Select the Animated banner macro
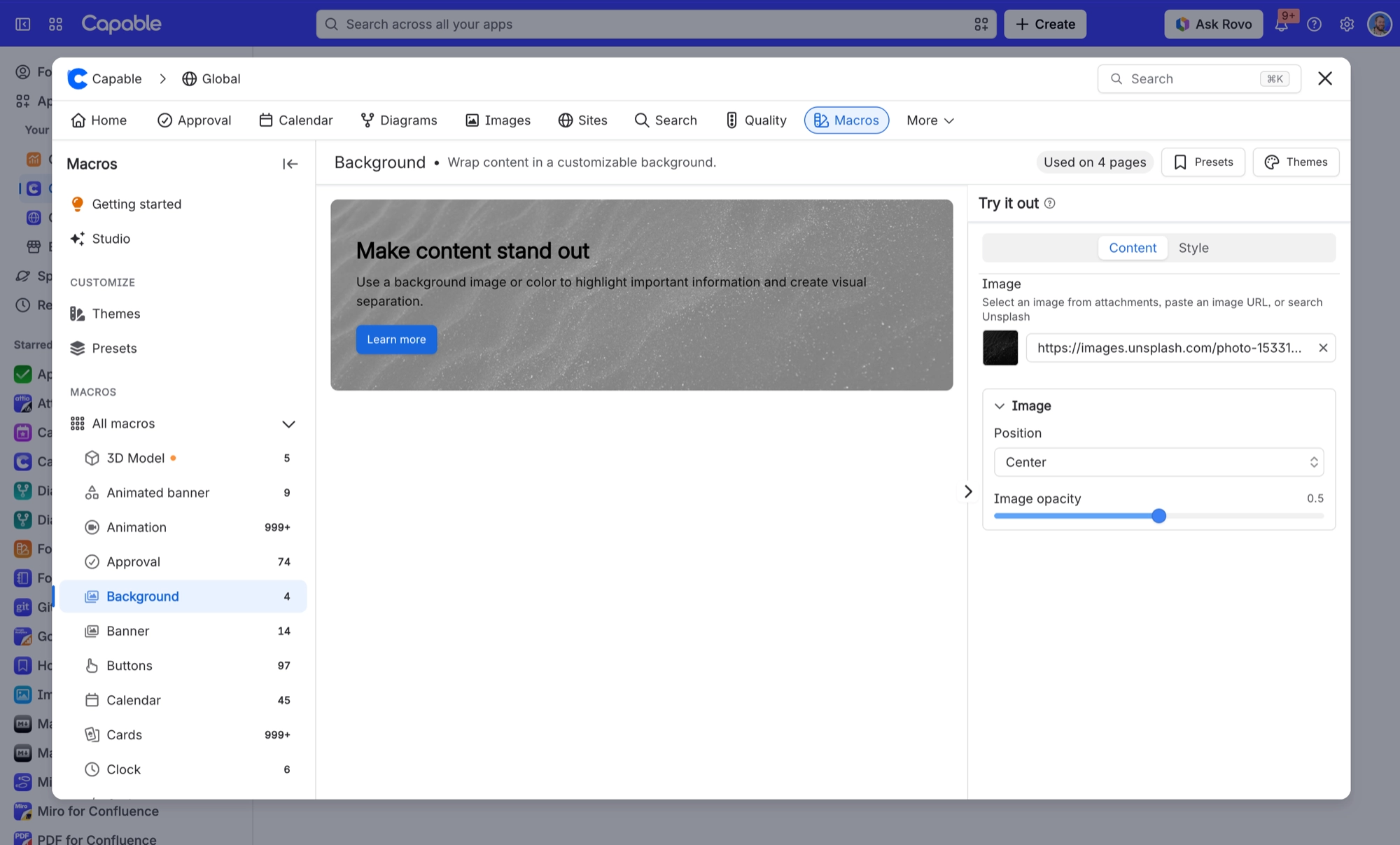The image size is (1400, 845). click(x=183, y=493)
